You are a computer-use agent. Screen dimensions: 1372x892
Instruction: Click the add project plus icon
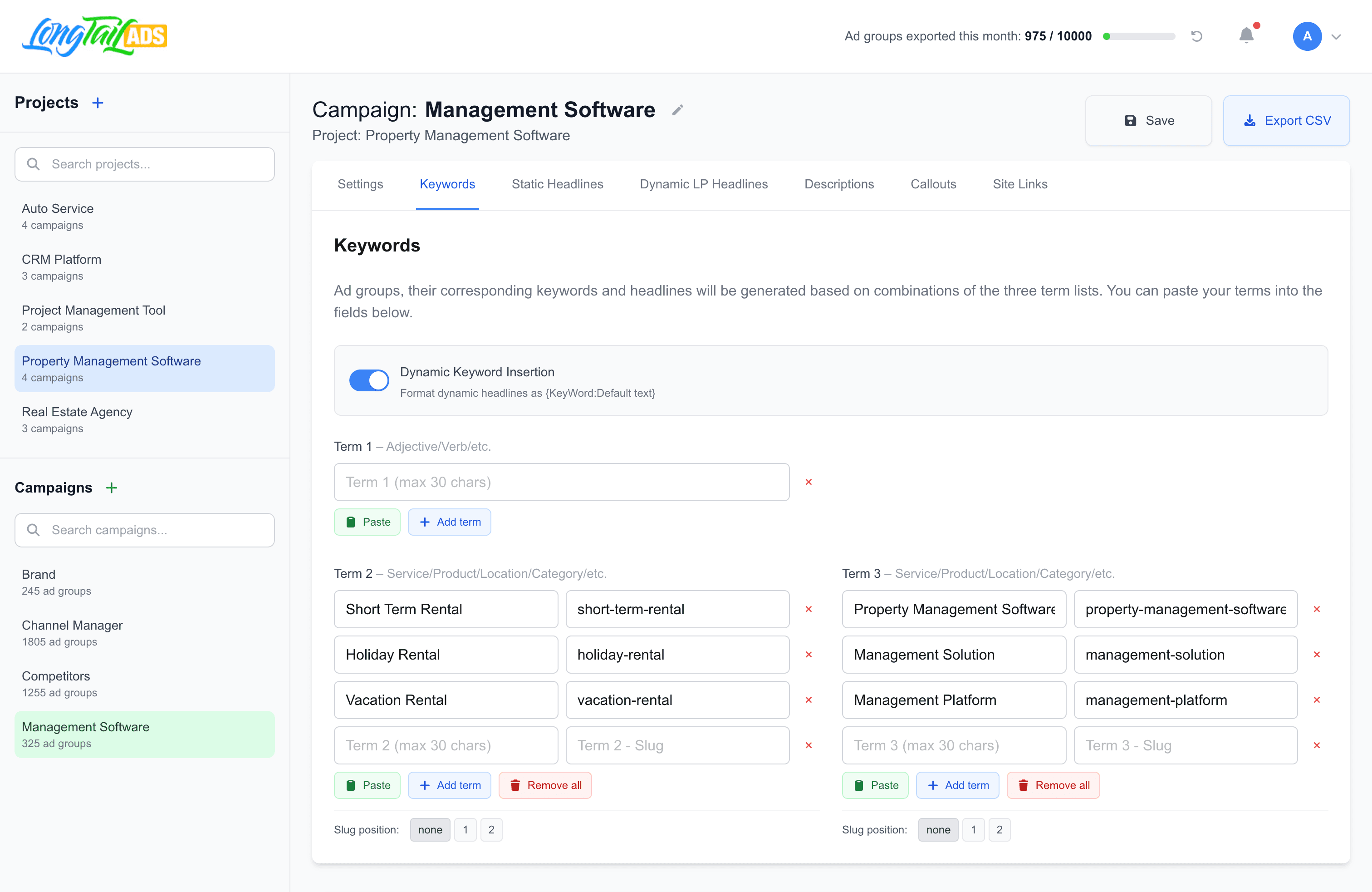98,102
